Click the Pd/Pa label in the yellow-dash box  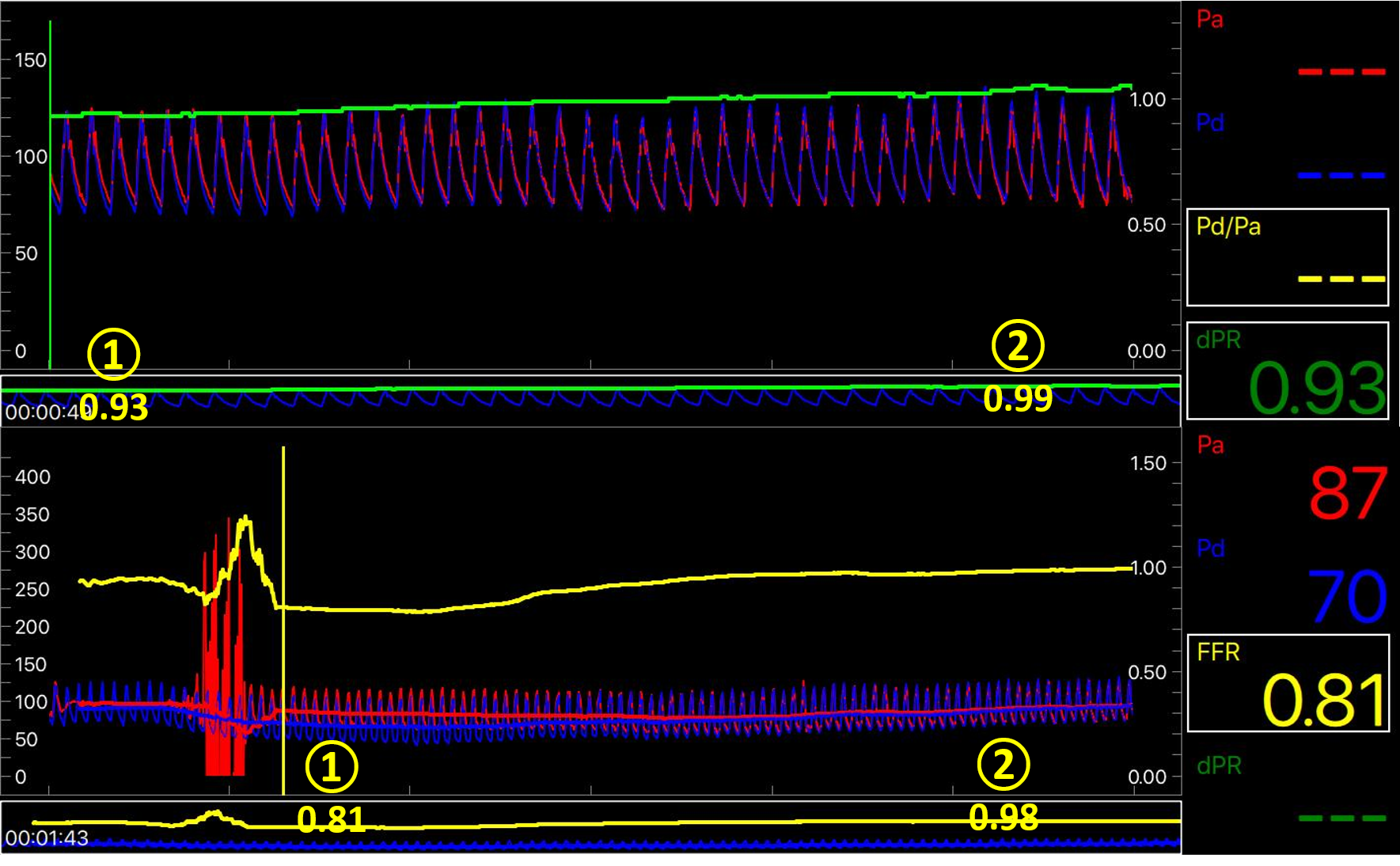click(1228, 227)
